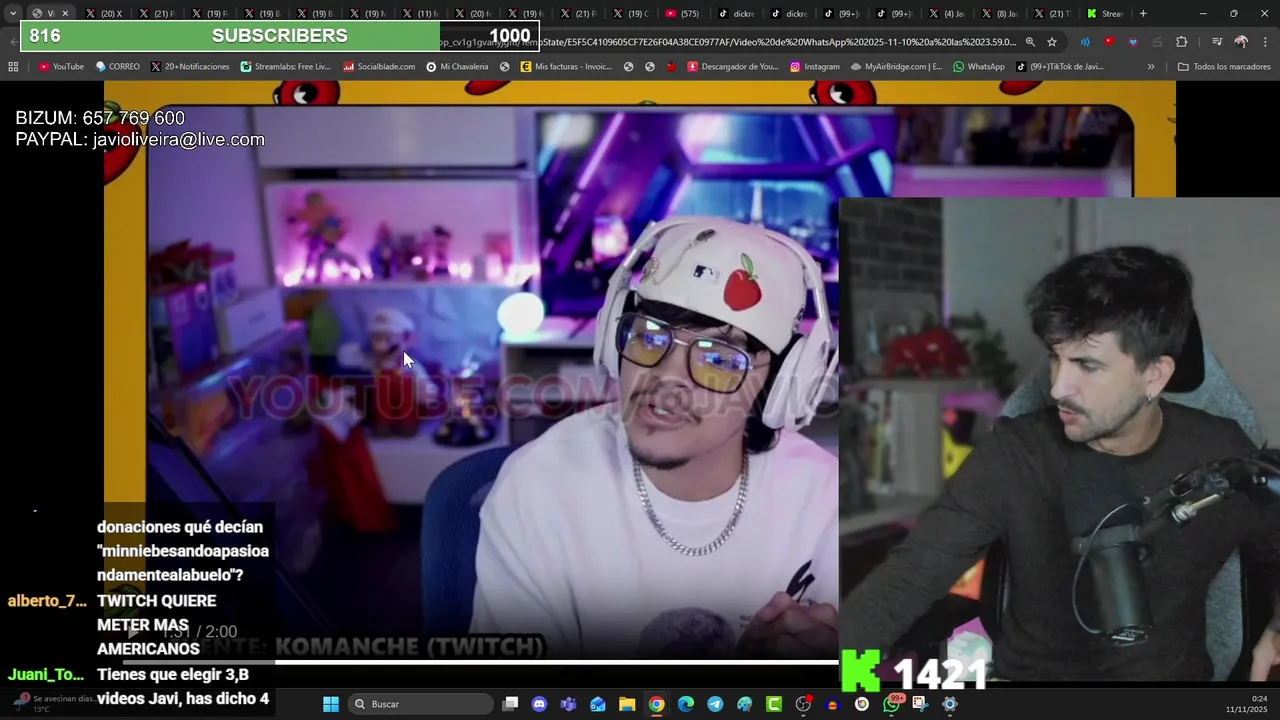Open WhatsApp with 99+ badge on taskbar

coord(892,704)
